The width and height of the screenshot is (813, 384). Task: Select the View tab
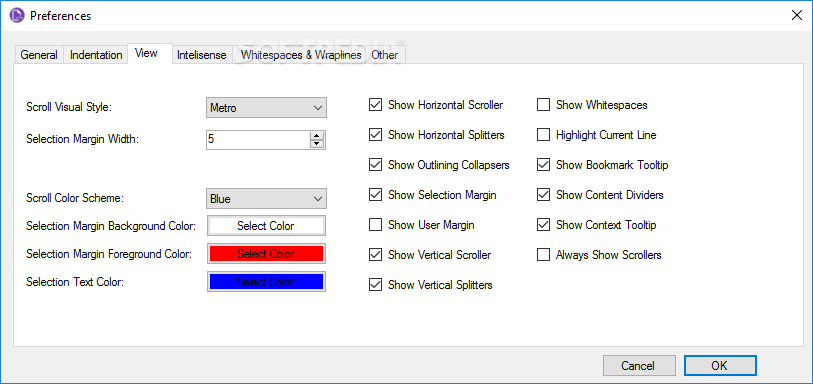[150, 53]
